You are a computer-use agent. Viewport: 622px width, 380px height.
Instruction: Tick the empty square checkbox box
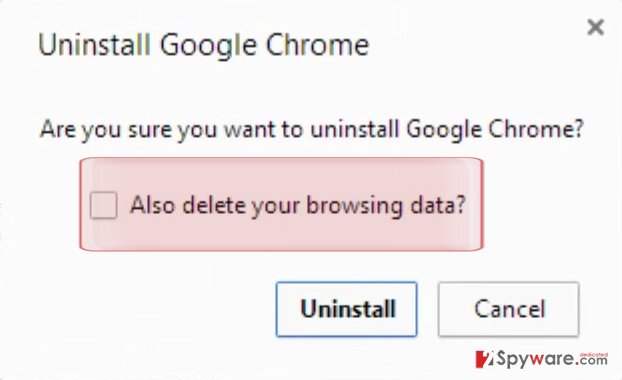click(103, 205)
